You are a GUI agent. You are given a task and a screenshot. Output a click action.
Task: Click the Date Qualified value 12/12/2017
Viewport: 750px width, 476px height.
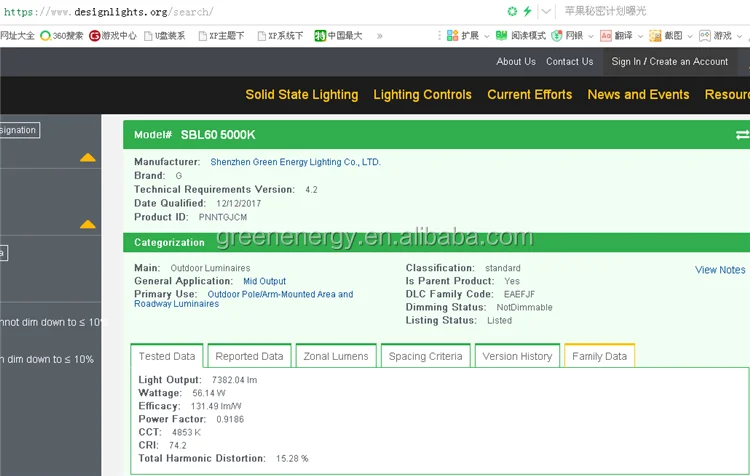(x=239, y=203)
